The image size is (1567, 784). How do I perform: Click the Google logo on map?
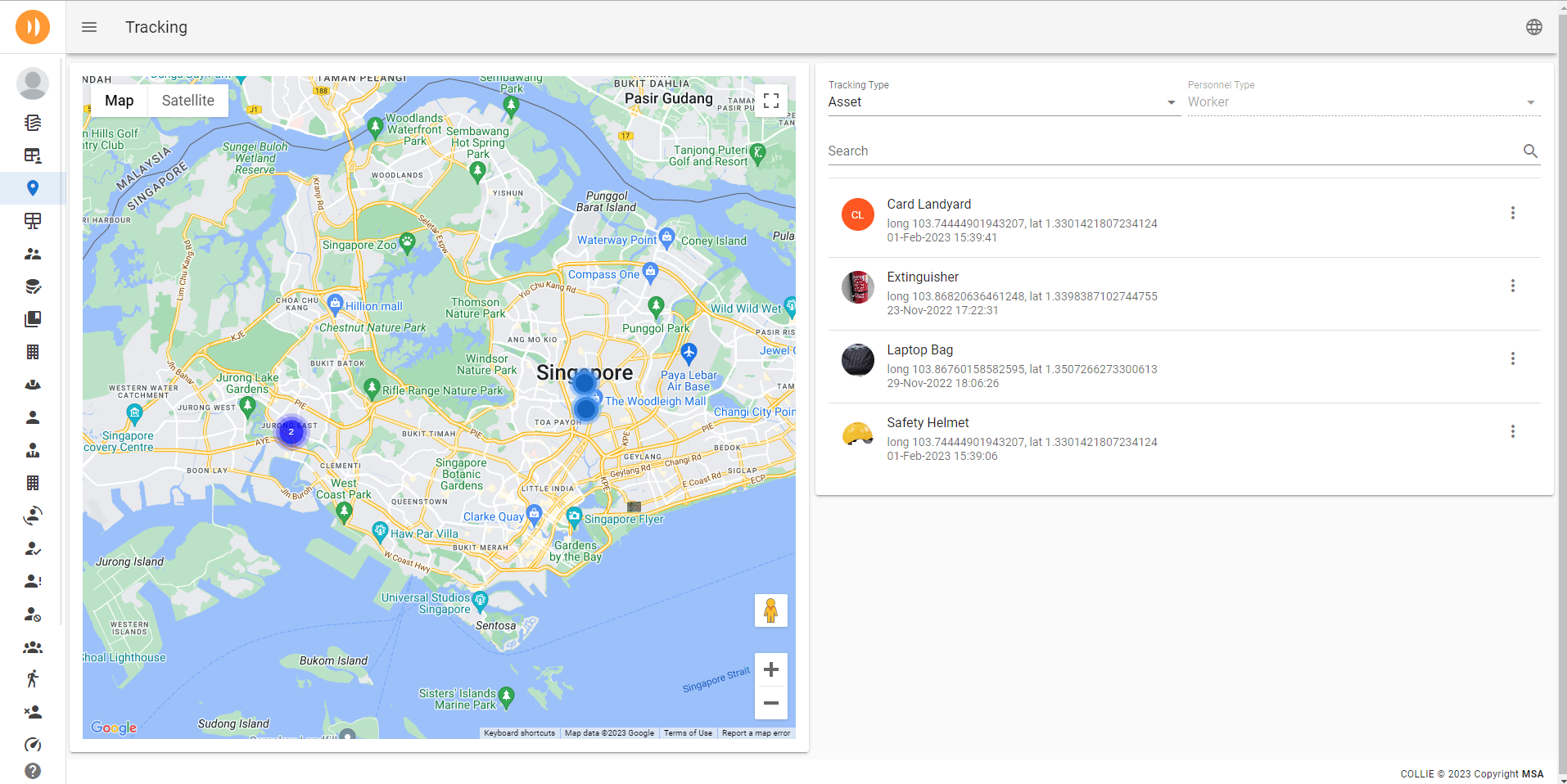tap(114, 728)
